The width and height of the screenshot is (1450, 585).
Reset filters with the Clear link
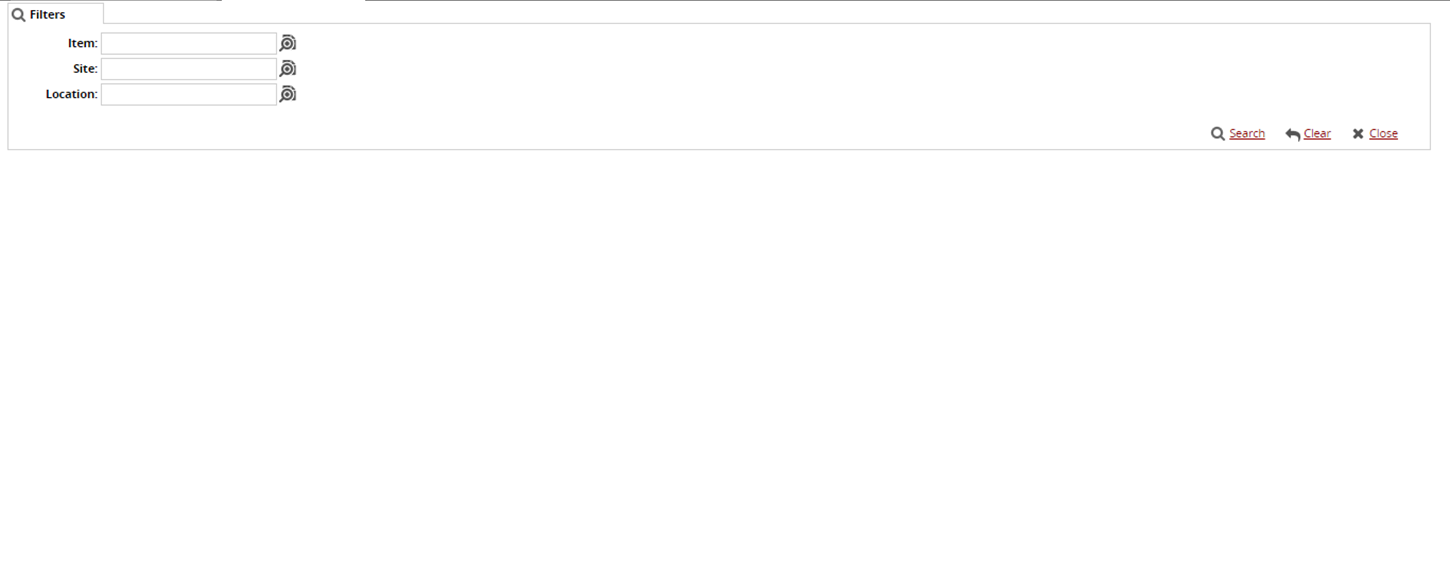1317,134
